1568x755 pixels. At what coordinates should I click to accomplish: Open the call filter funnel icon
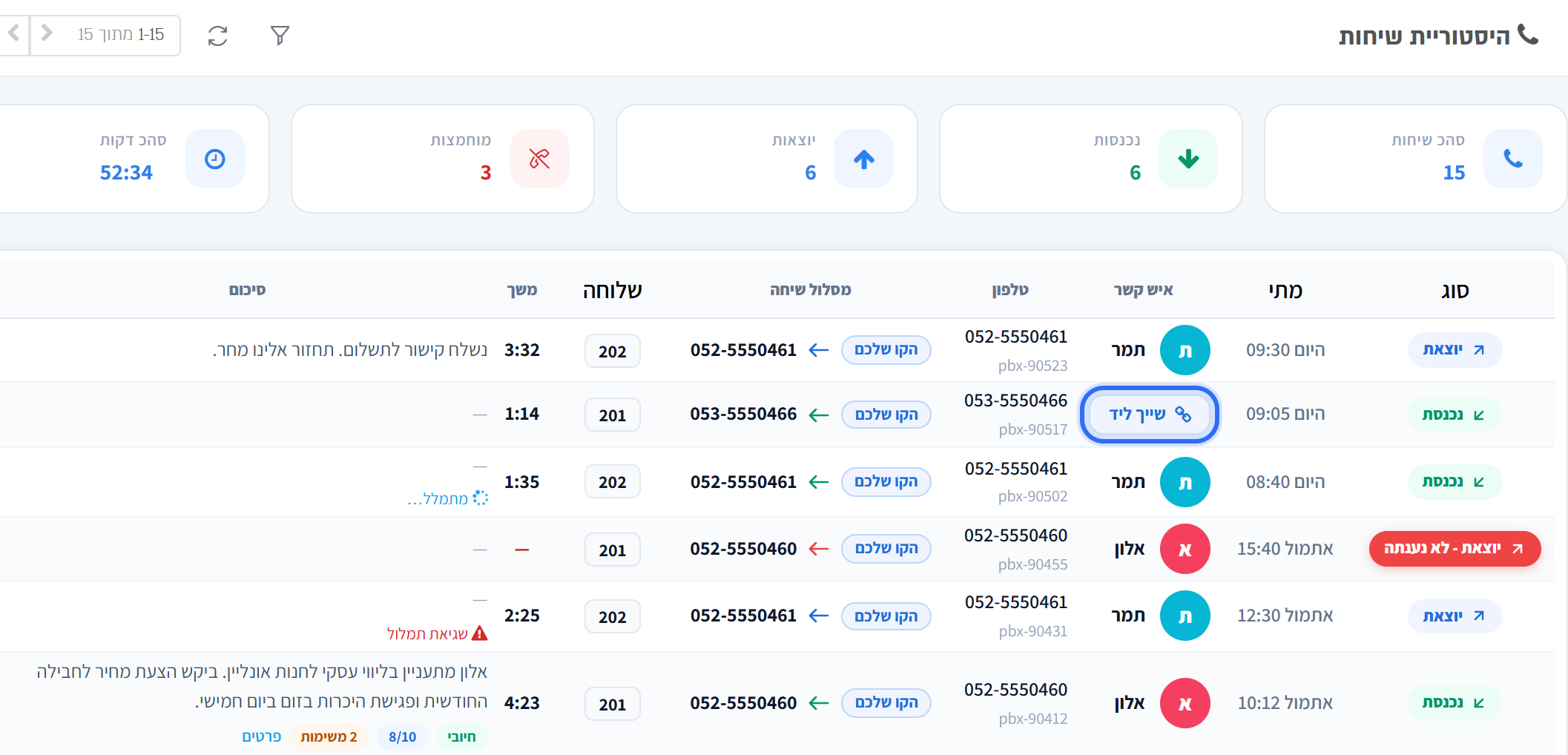(280, 35)
